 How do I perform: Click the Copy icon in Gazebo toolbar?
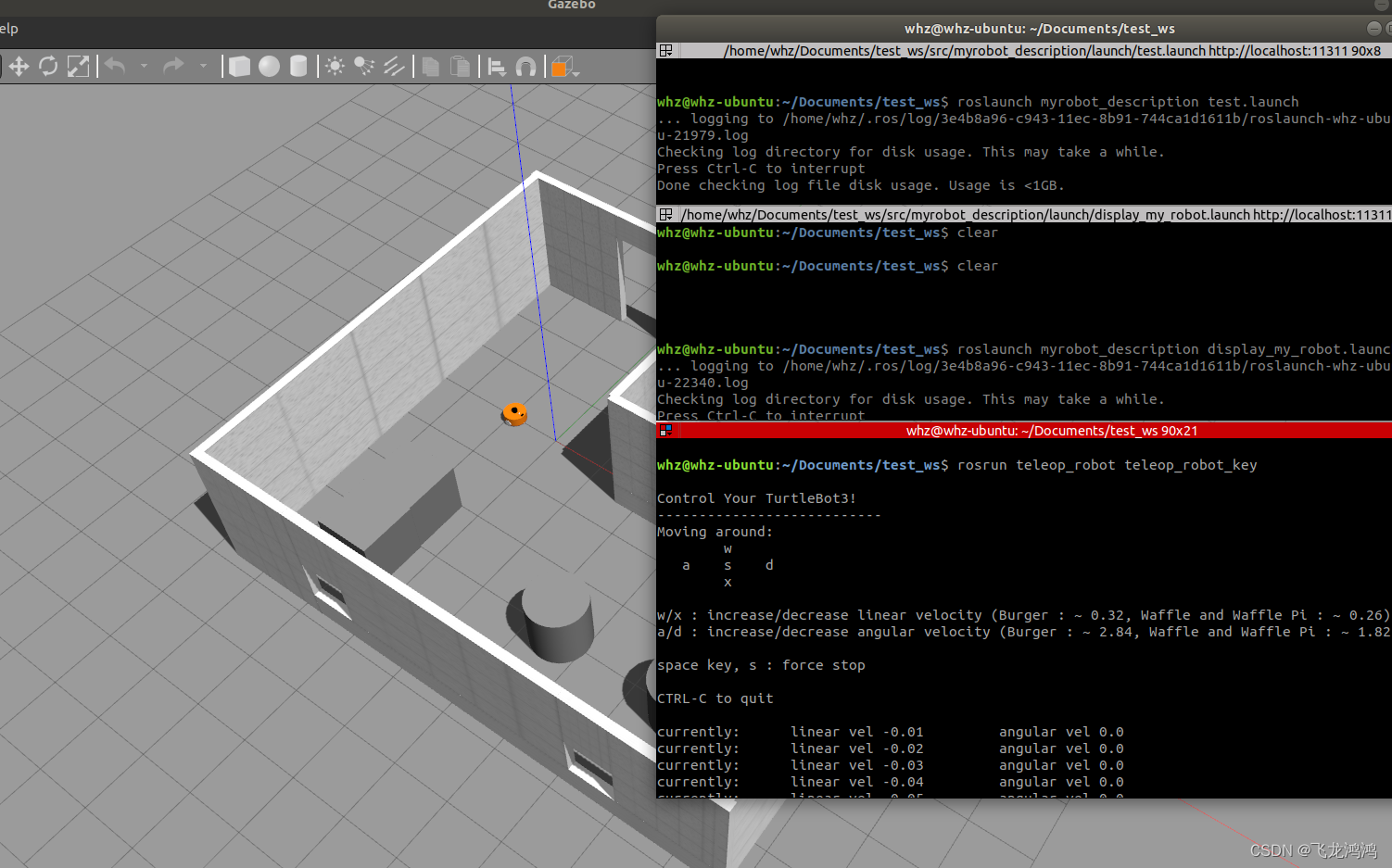point(430,67)
